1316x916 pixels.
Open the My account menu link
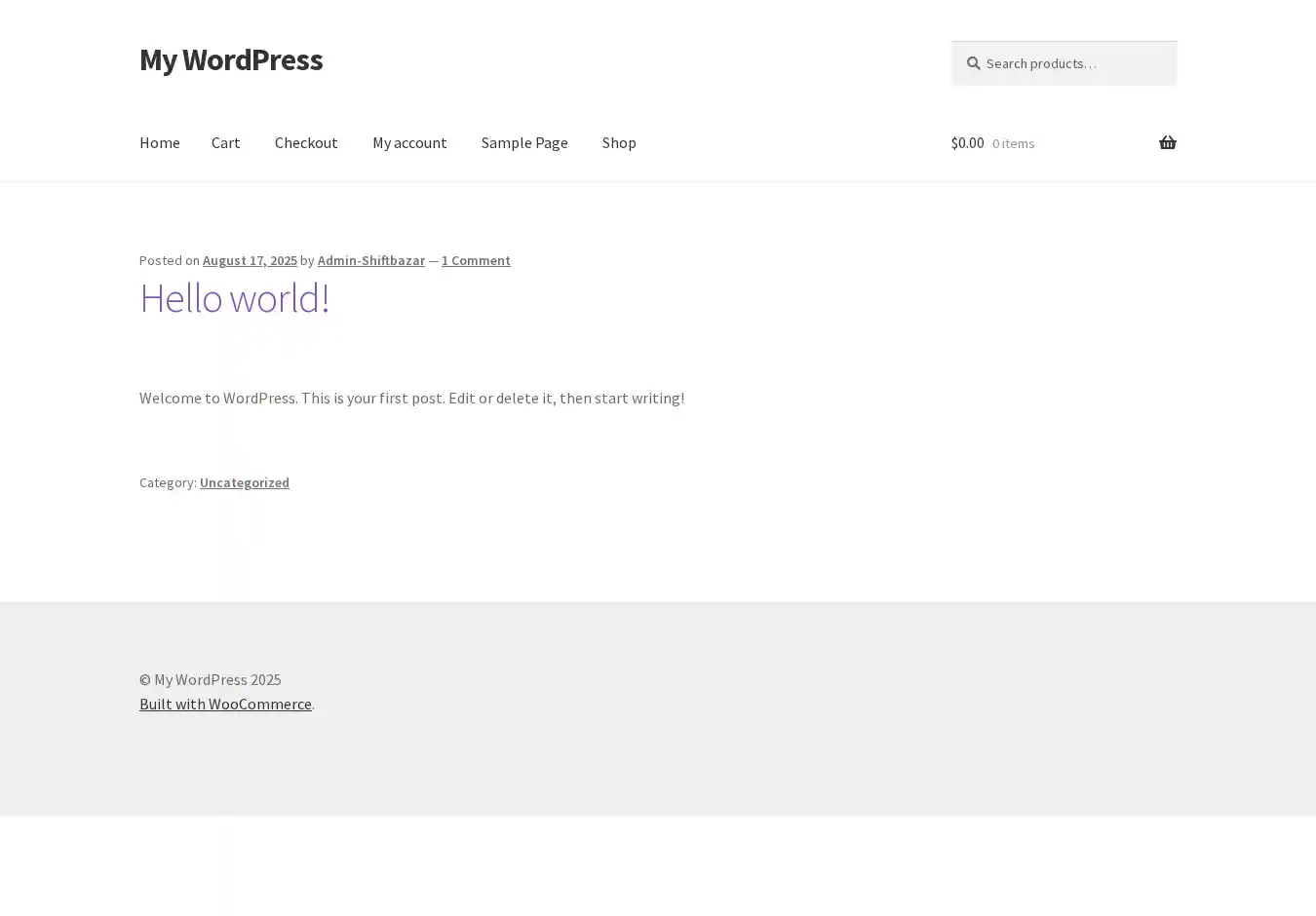[409, 142]
